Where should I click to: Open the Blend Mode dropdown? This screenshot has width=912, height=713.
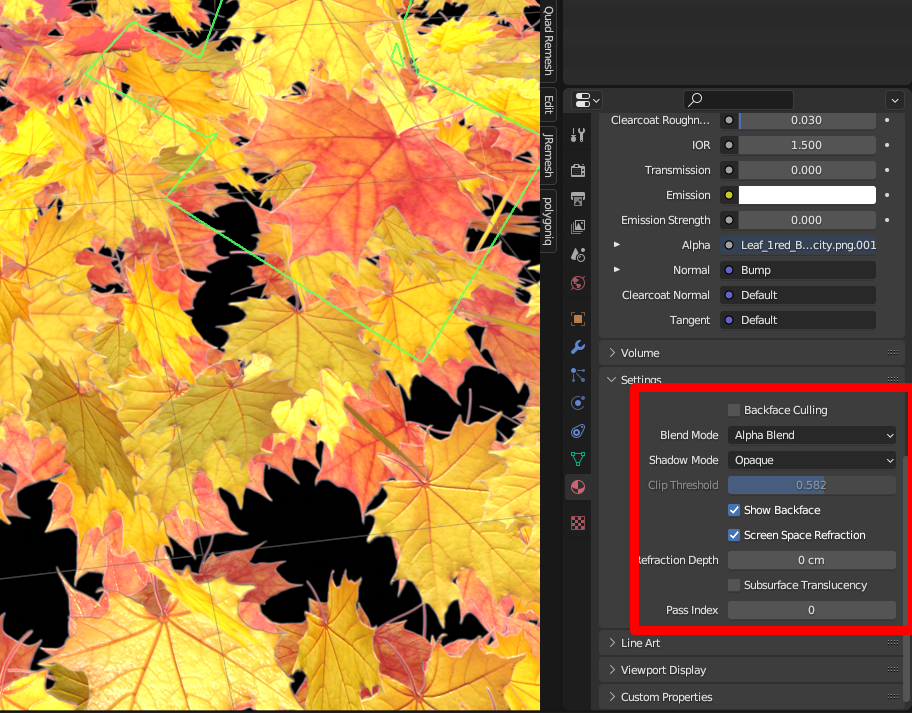pos(811,435)
